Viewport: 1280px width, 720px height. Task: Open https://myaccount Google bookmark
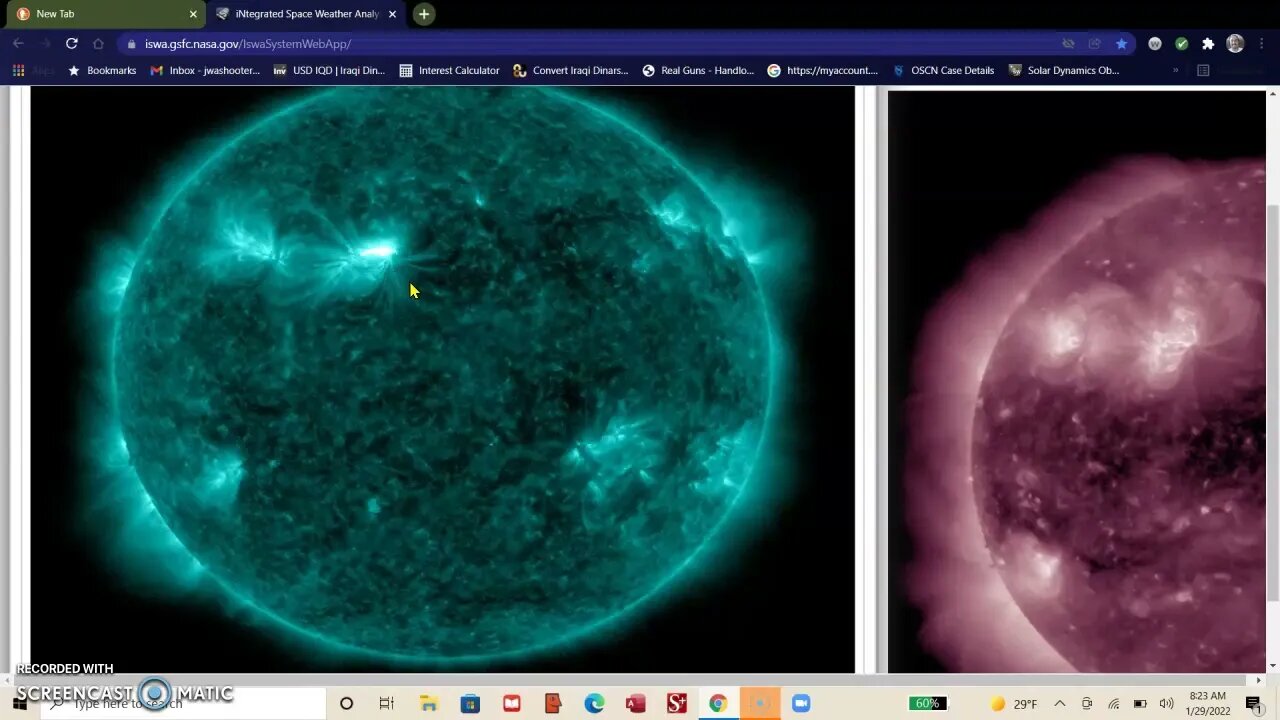pyautogui.click(x=822, y=70)
